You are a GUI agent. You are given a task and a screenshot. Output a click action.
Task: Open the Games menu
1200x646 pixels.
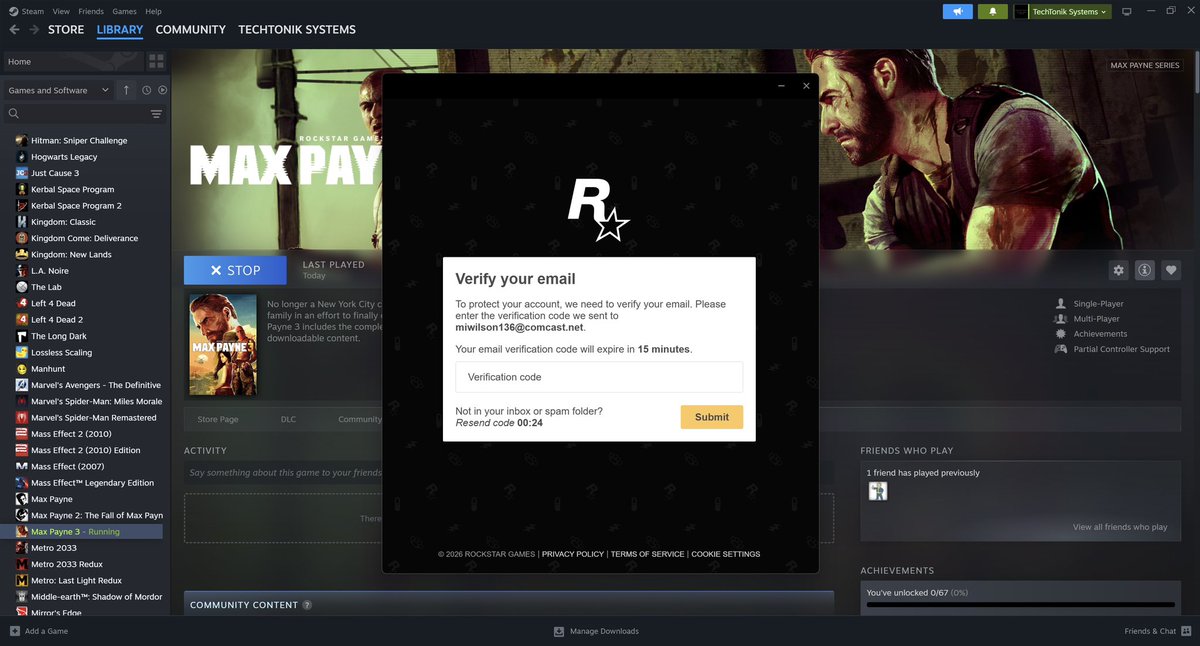(125, 11)
